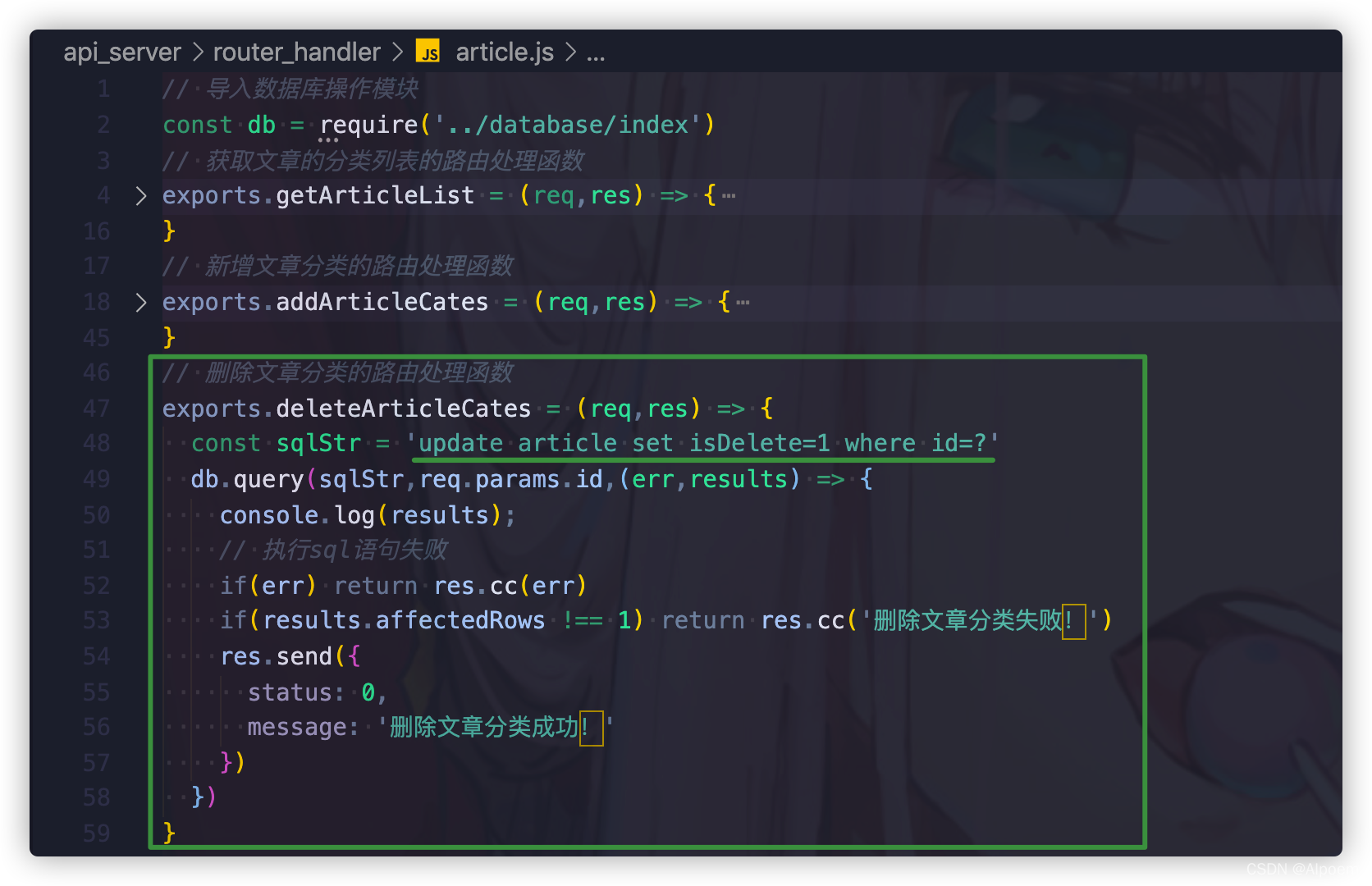Image resolution: width=1372 pixels, height=886 pixels.
Task: Unfold getArticleList via inline ellipsis marker
Action: [x=729, y=196]
